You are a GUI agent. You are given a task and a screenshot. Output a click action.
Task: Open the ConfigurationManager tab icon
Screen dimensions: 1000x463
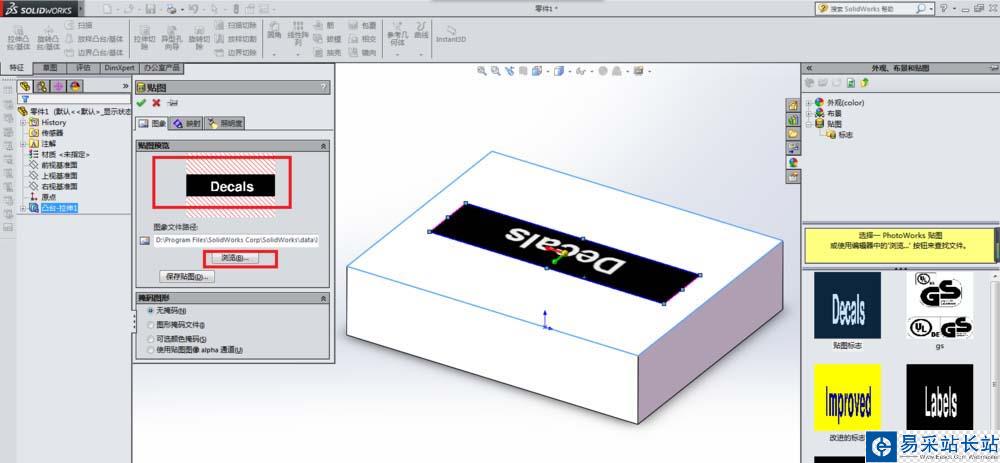click(59, 86)
